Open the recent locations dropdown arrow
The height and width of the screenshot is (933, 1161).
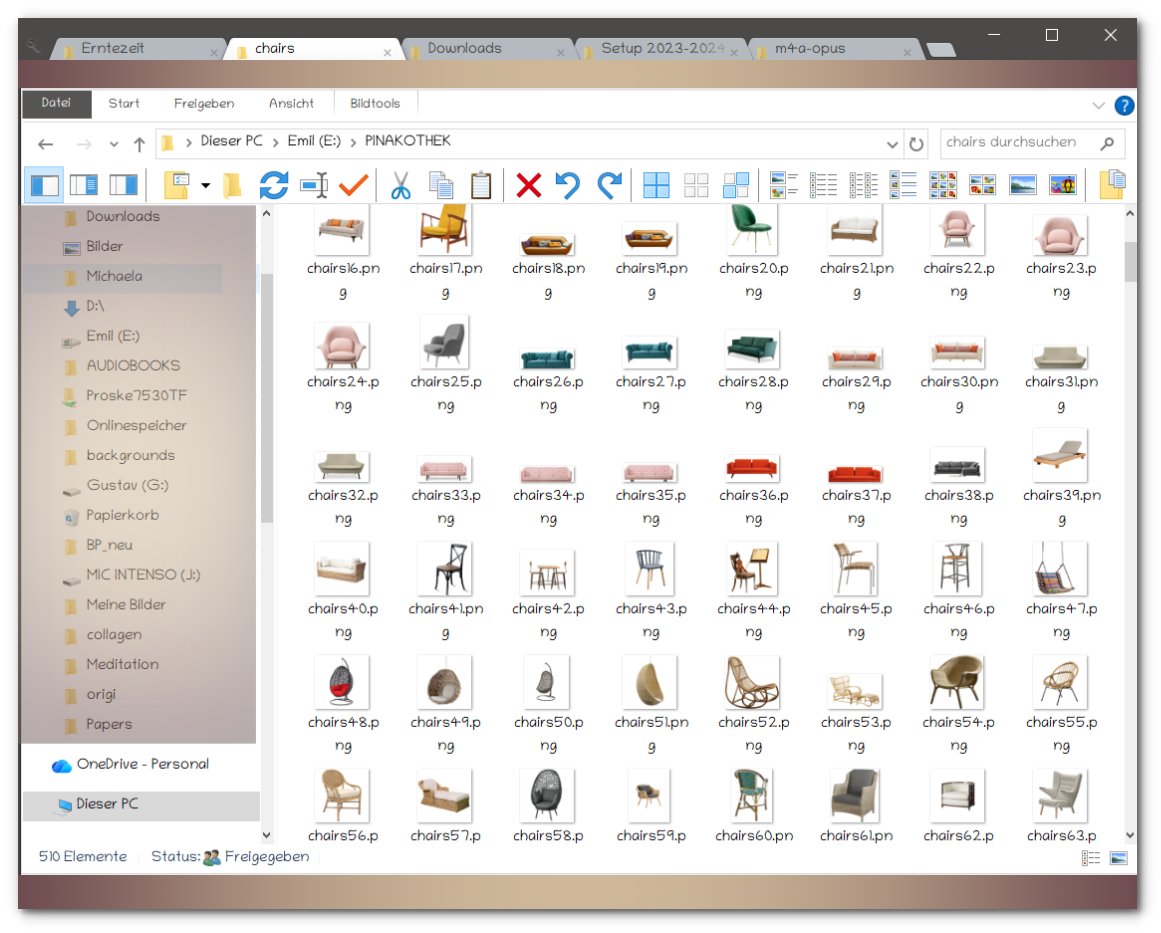click(114, 143)
